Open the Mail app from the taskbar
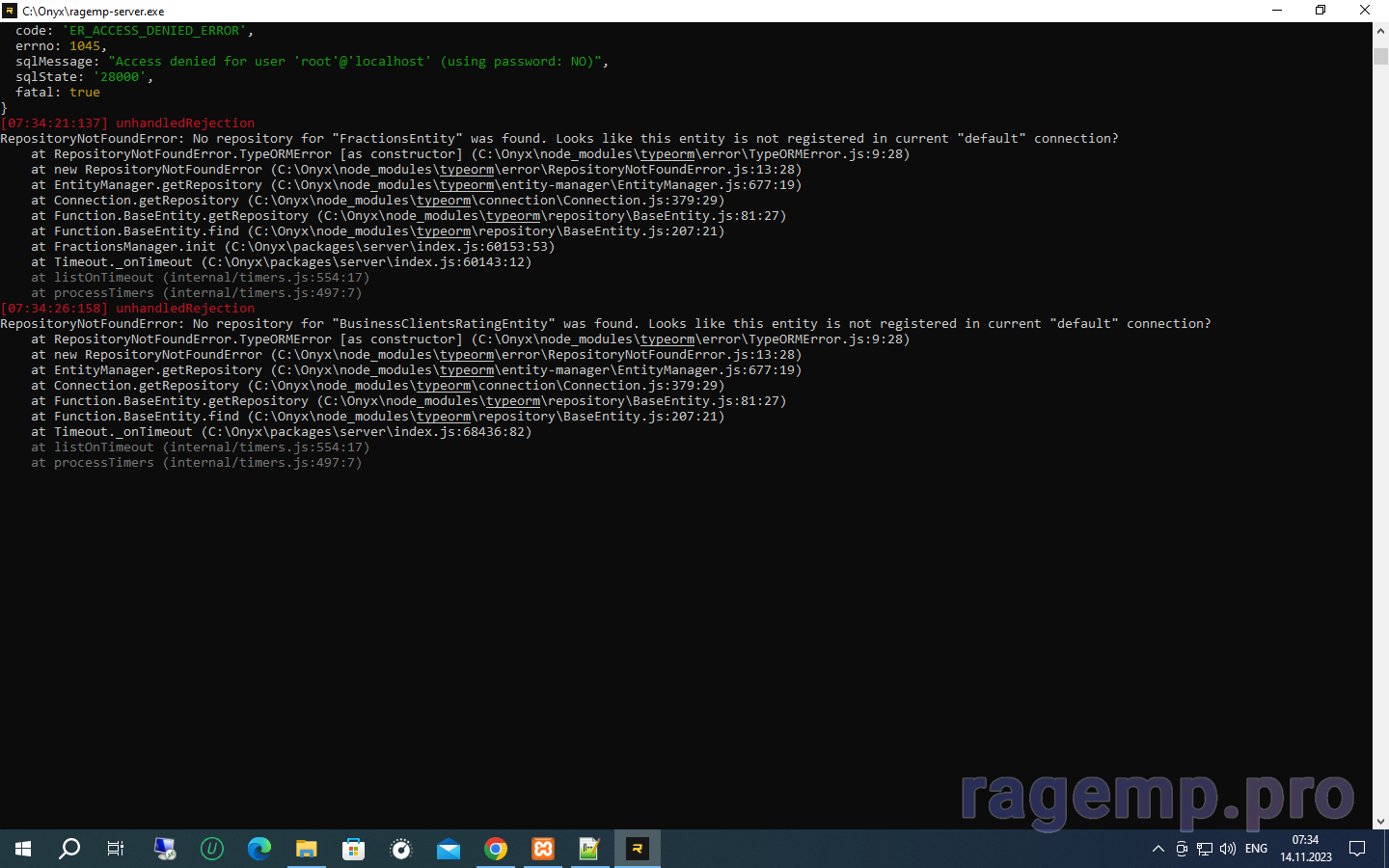Image resolution: width=1389 pixels, height=868 pixels. coord(449,849)
